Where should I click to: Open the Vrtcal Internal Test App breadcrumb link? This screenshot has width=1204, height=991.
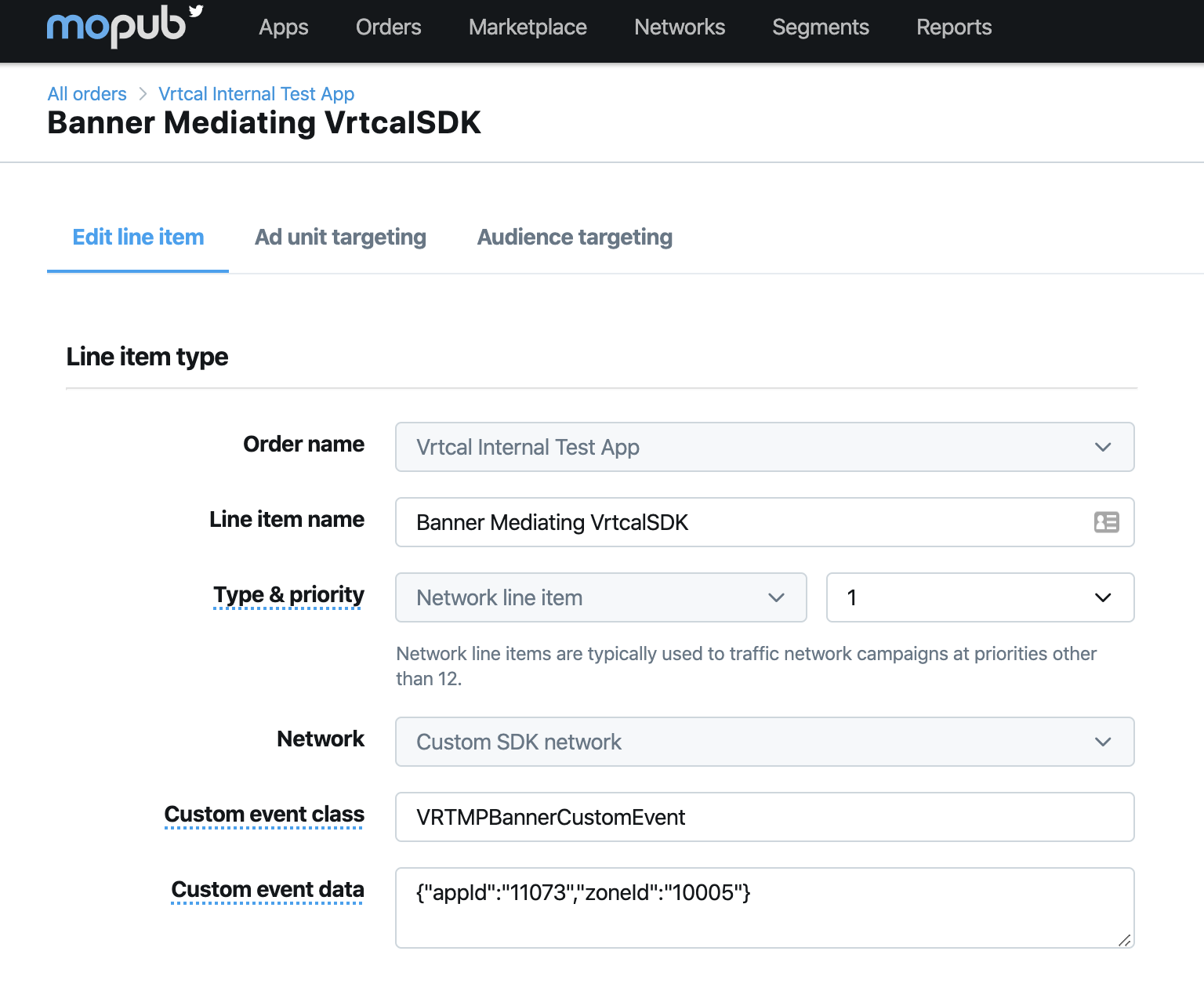(x=256, y=94)
